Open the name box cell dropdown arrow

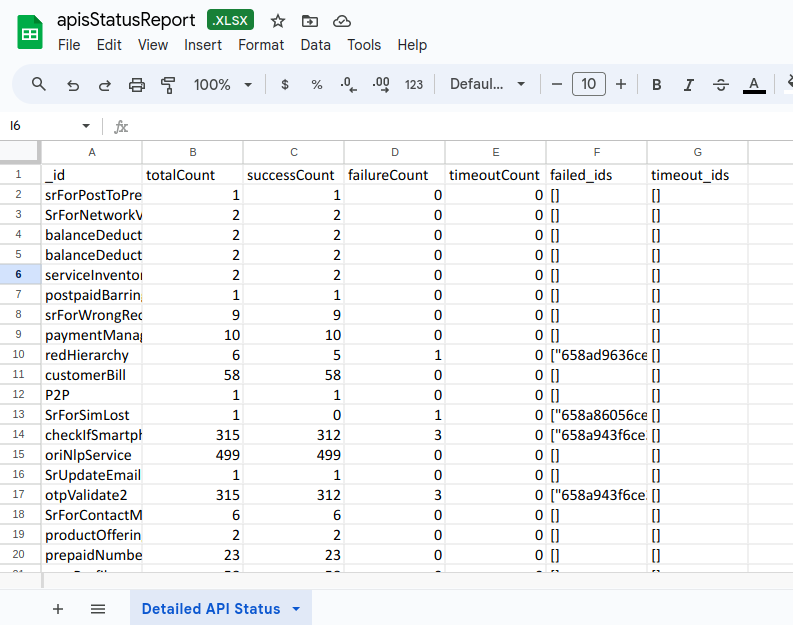(86, 126)
